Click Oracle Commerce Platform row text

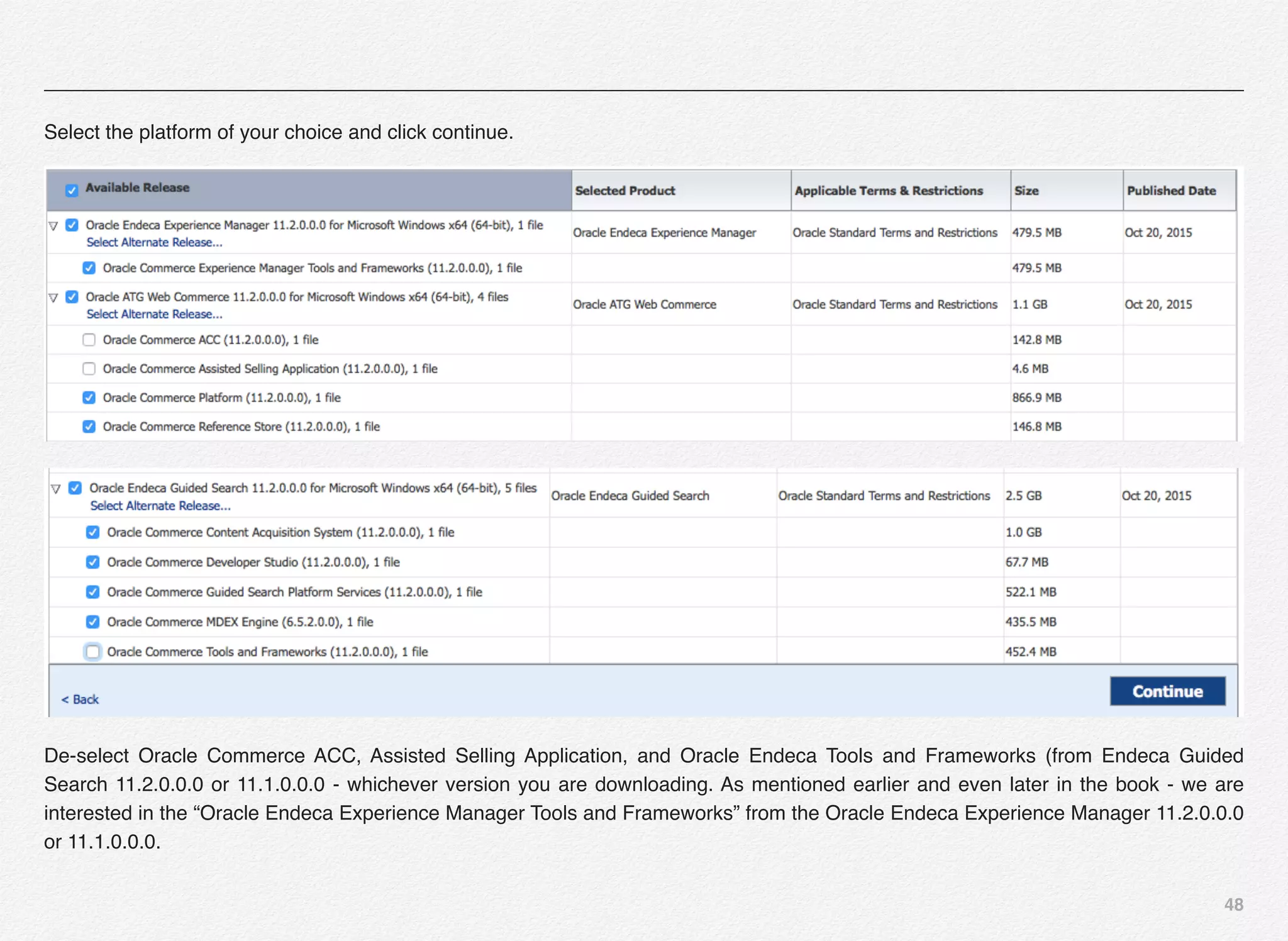[x=222, y=398]
